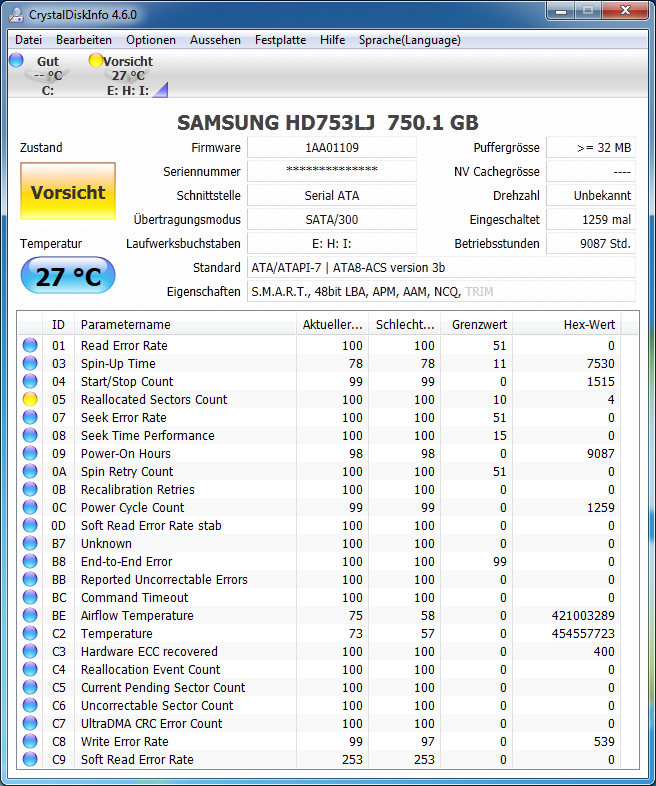
Task: Select the Gut drive C: entry
Action: click(47, 75)
